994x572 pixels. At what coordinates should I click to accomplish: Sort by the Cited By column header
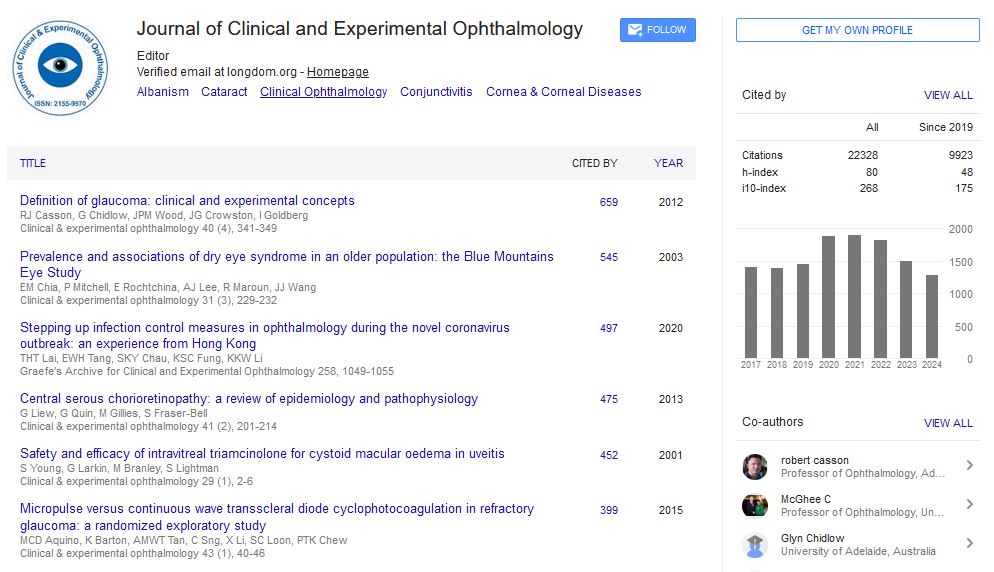tap(594, 163)
